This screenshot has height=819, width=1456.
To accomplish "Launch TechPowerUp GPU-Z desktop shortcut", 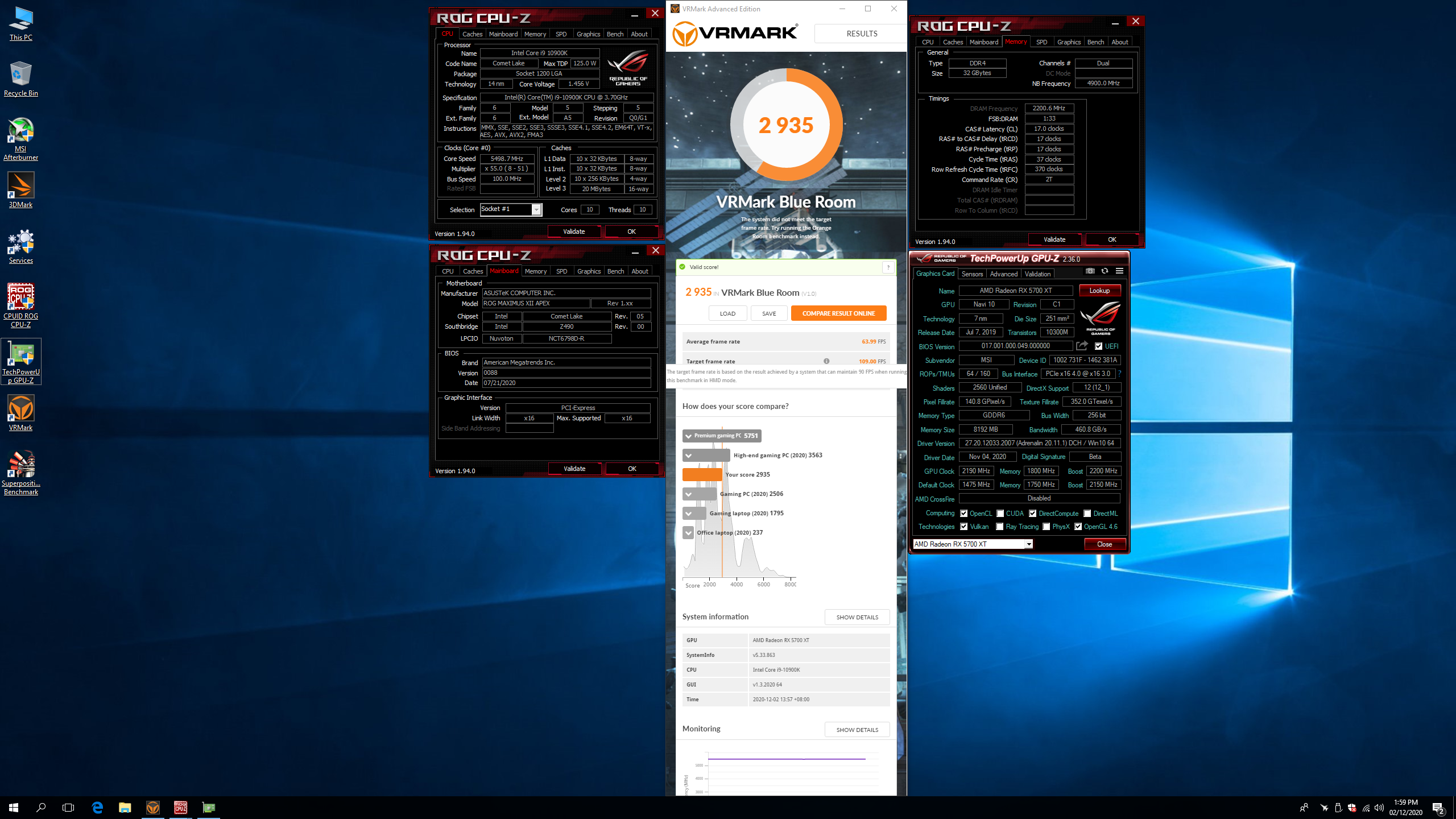I will tap(21, 362).
